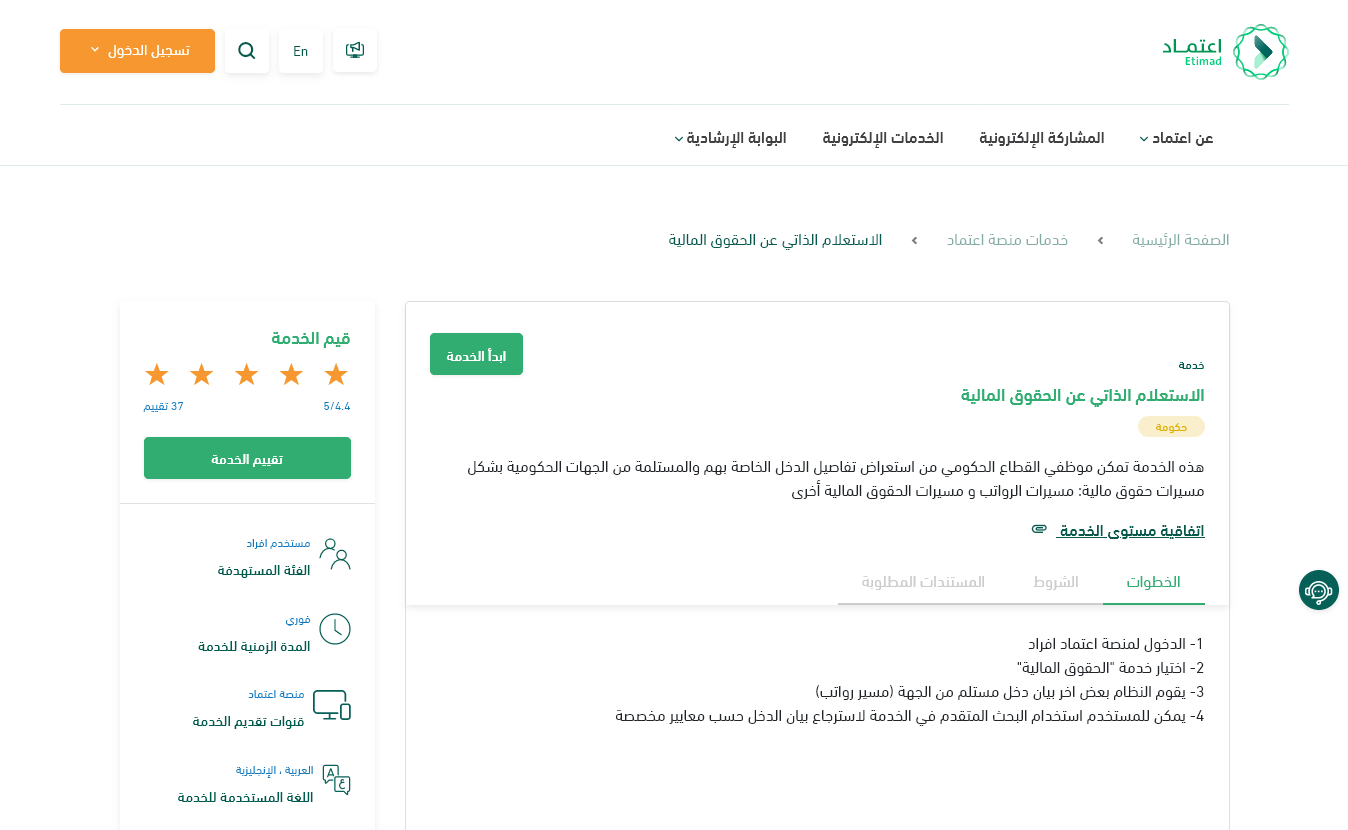1348x830 pixels.
Task: Click the middle rating star
Action: click(x=246, y=374)
